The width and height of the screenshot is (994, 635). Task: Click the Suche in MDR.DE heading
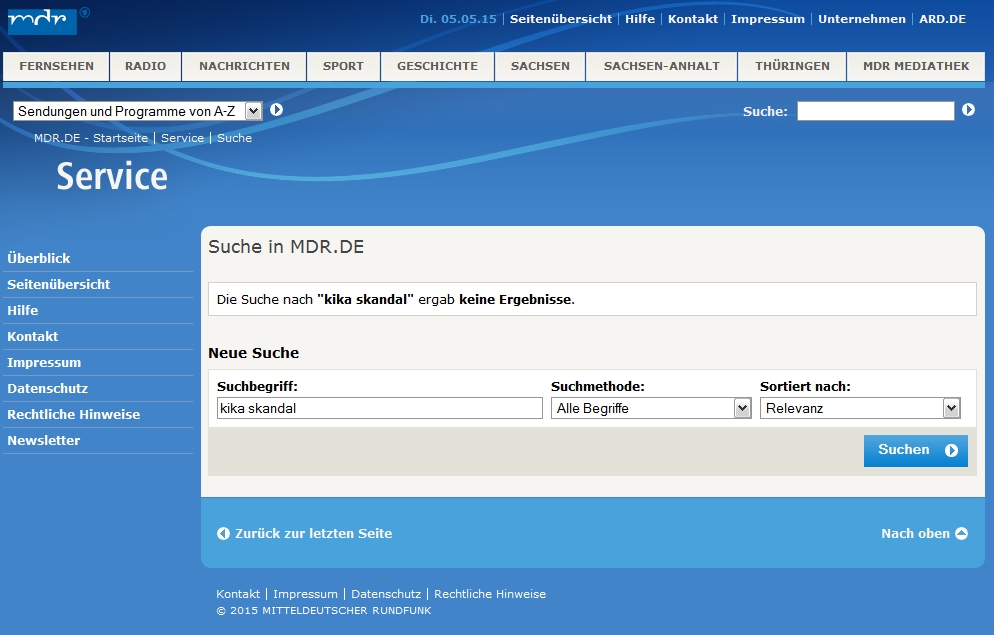coord(286,247)
